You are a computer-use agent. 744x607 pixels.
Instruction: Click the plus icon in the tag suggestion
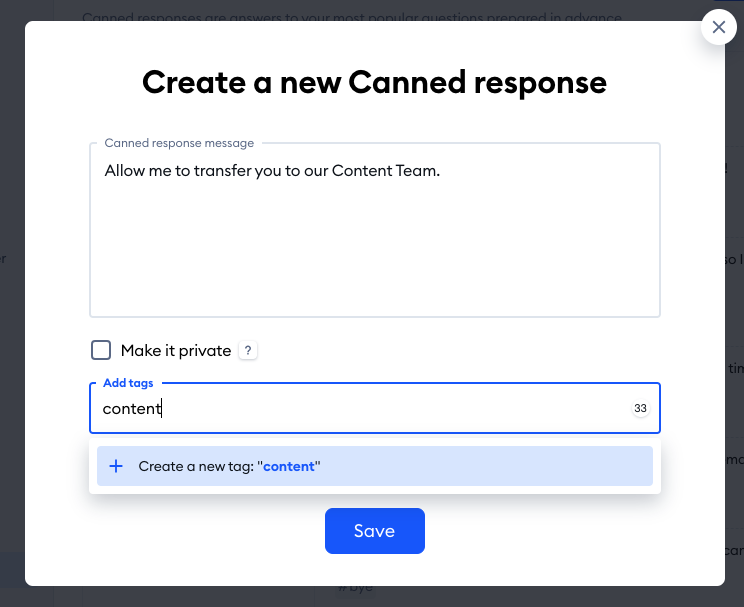[x=116, y=466]
